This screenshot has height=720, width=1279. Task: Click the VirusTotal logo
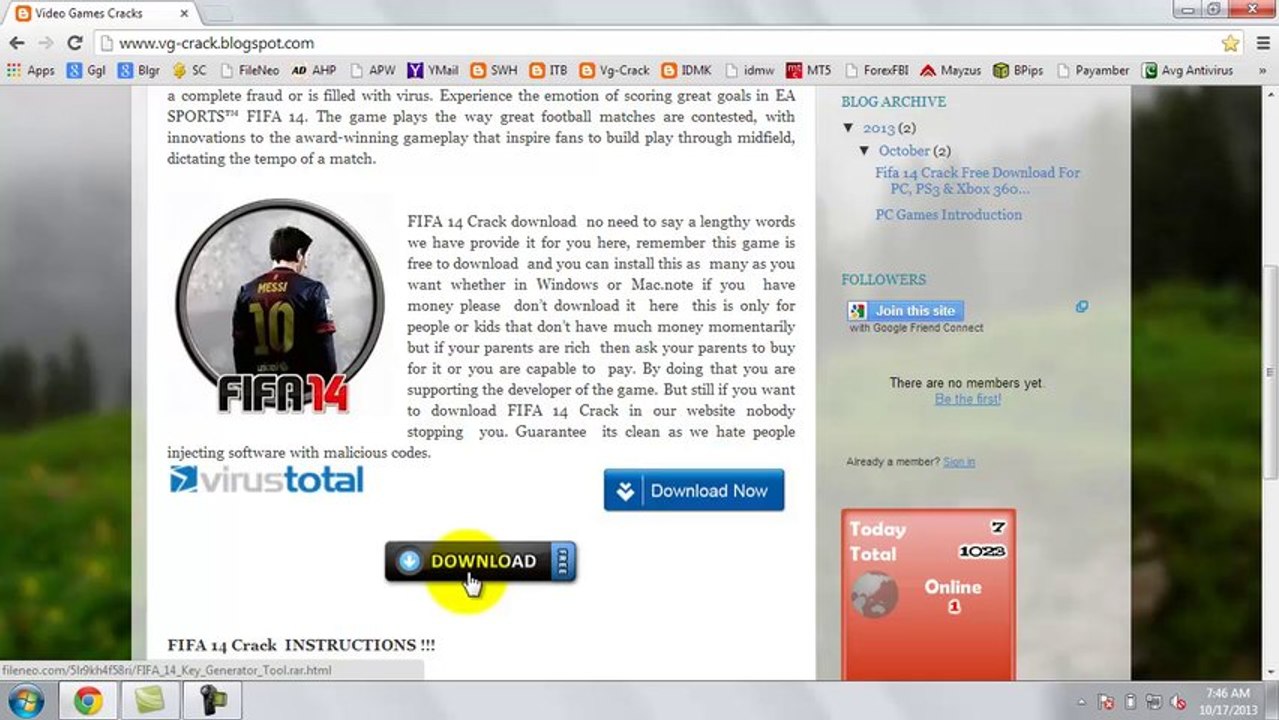pyautogui.click(x=267, y=479)
